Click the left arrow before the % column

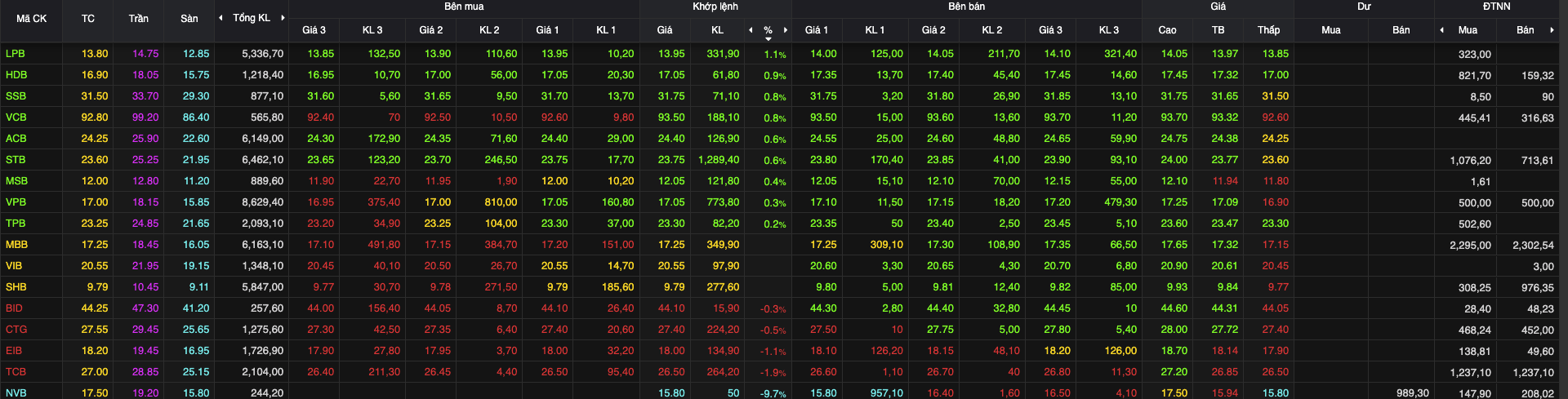point(751,30)
